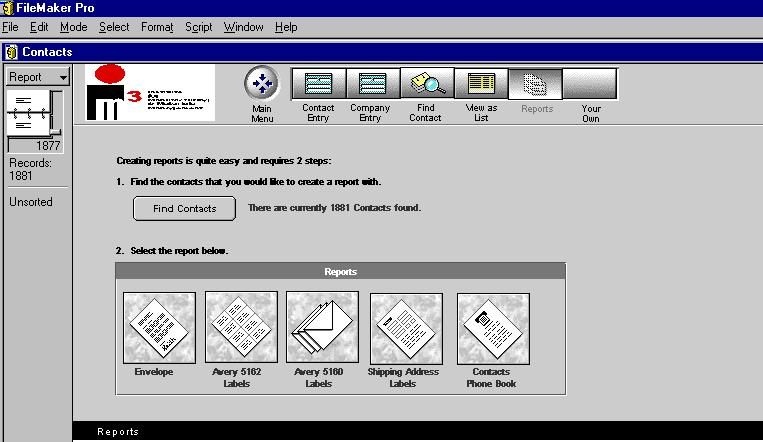Choose the Avery 5162 Labels report
Screen dimensions: 763x442
tap(241, 328)
